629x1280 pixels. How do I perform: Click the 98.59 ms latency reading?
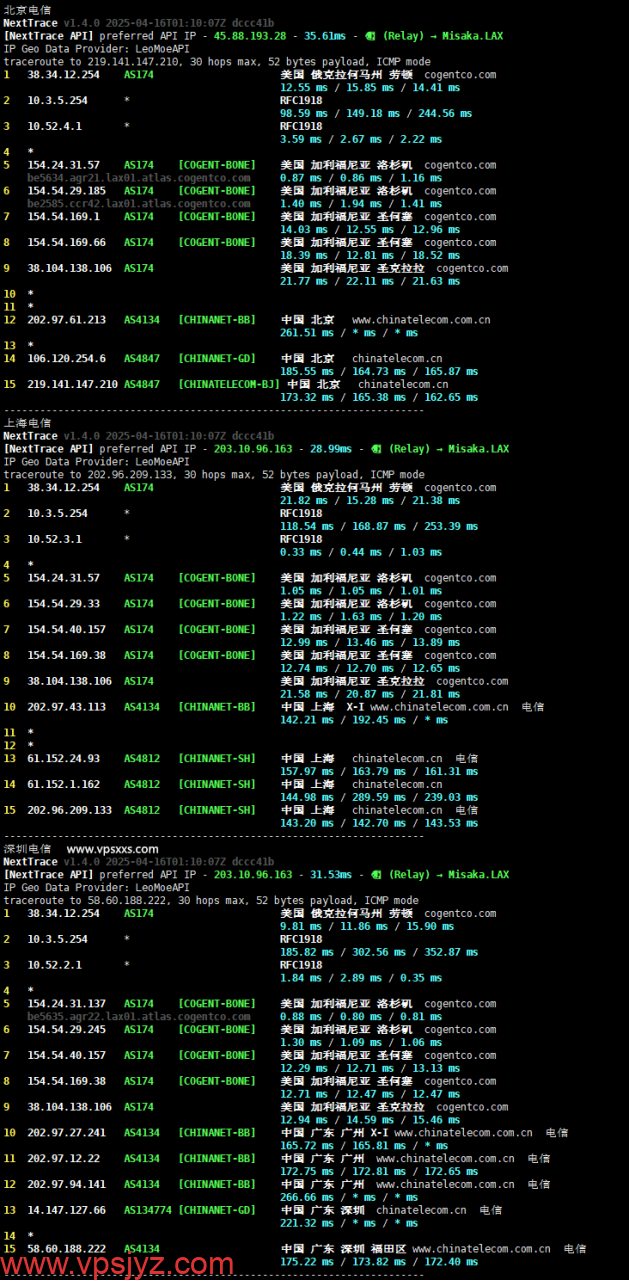303,114
